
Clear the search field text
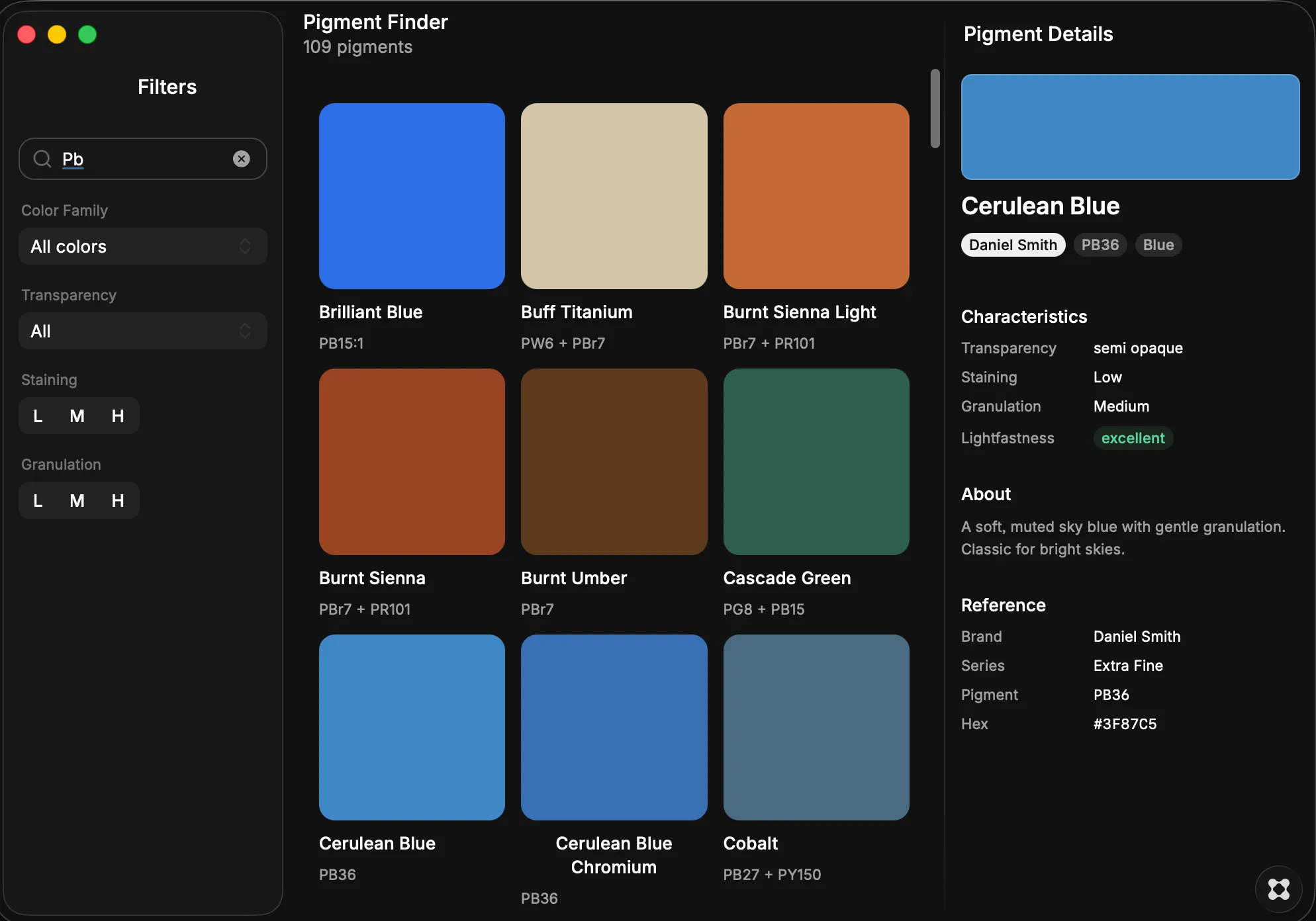coord(242,159)
